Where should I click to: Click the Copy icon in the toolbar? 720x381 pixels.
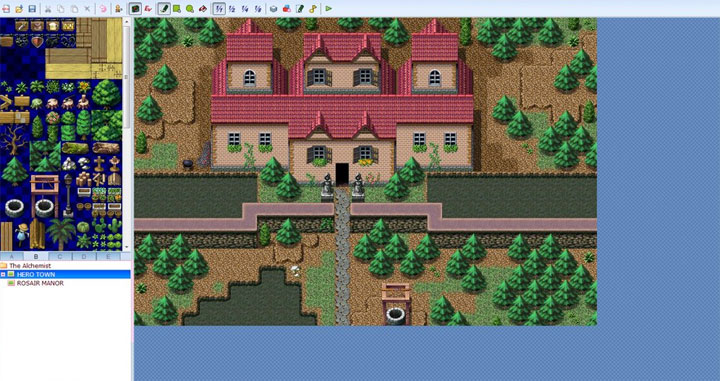[x=61, y=9]
